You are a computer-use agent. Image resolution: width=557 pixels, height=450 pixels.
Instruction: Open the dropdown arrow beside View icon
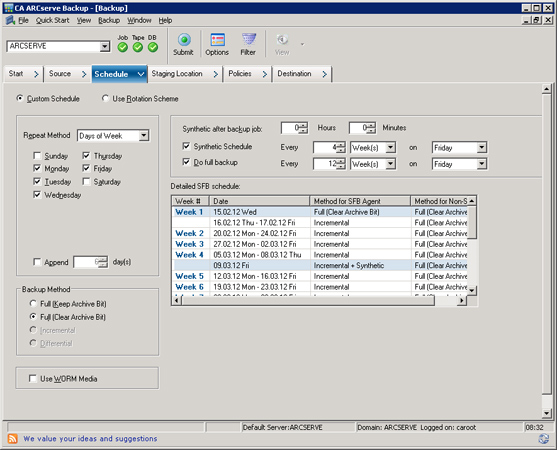coord(302,44)
